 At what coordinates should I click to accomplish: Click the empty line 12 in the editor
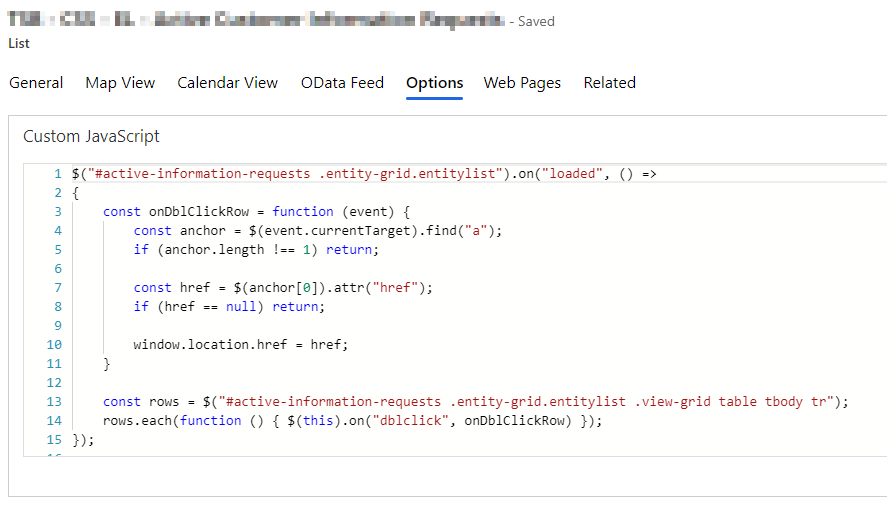click(x=300, y=383)
